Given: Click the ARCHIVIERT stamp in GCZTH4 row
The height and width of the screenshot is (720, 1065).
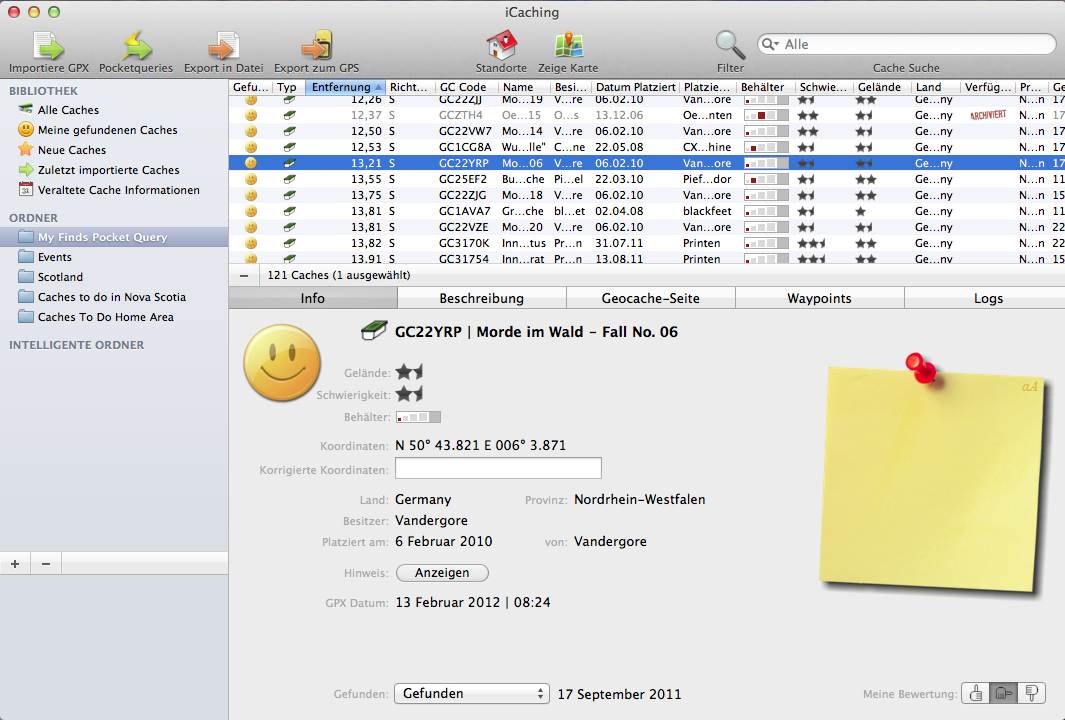Looking at the screenshot, I should 988,115.
